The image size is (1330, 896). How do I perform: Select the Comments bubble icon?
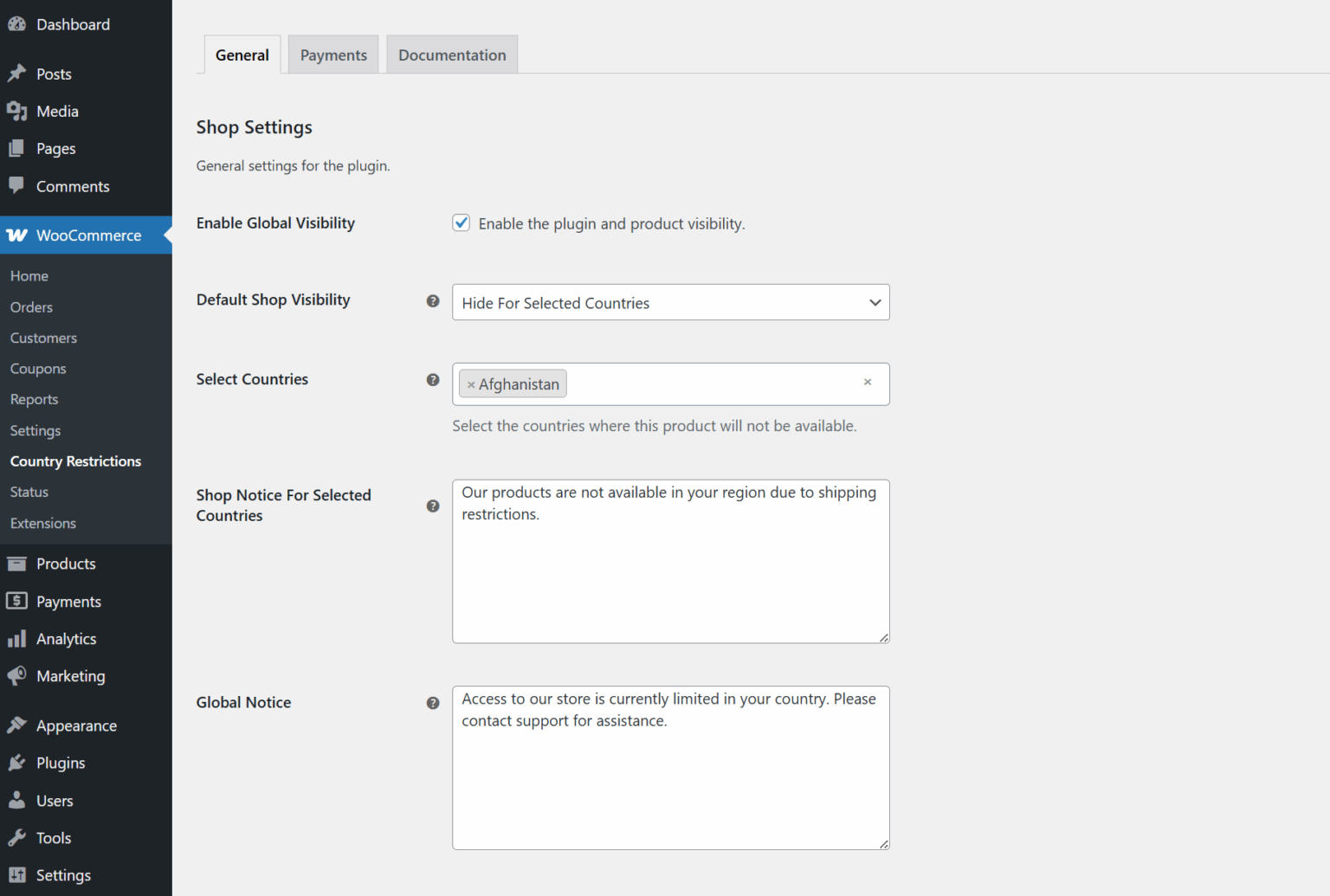[17, 186]
